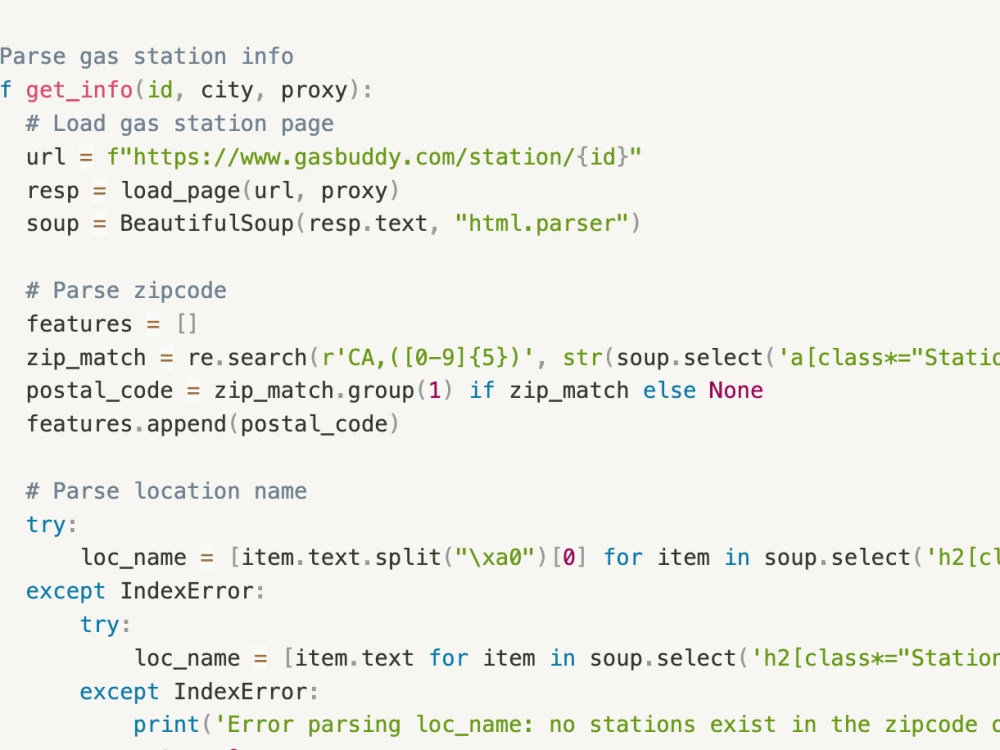Click the nested 'except IndexError:' line

pos(199,691)
